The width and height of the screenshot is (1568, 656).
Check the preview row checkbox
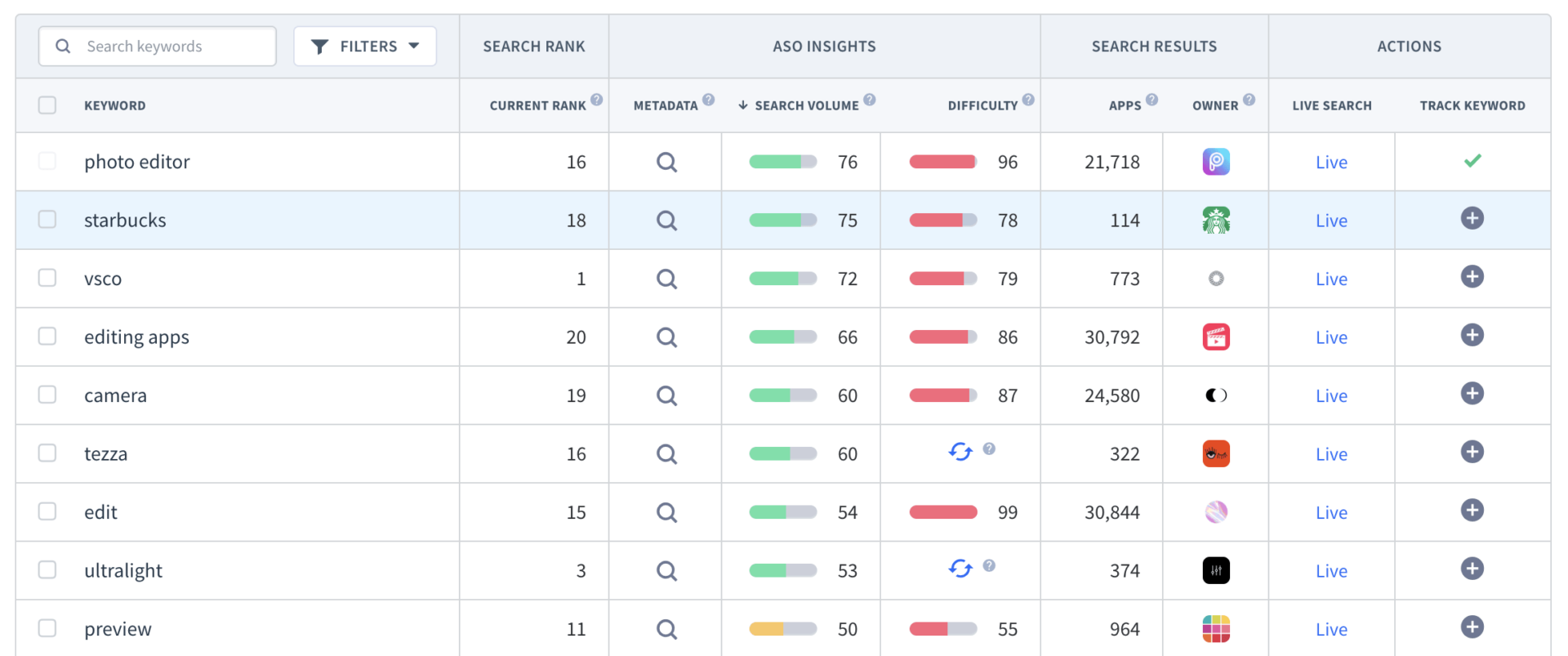click(47, 628)
